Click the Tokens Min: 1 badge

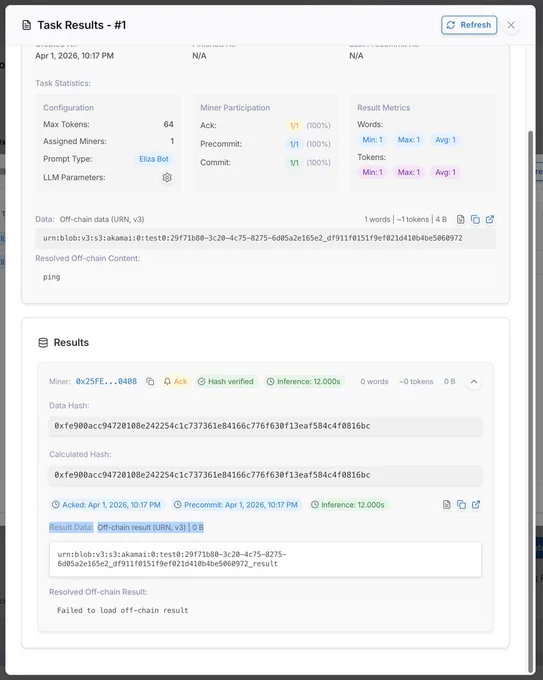click(x=372, y=173)
